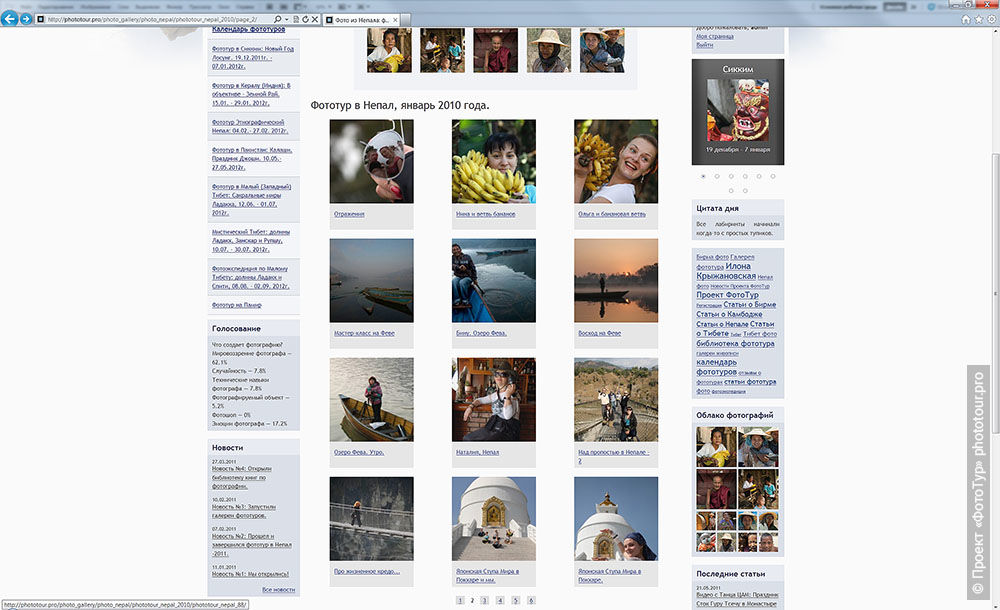Viewport: 1000px width, 610px height.
Task: Open the 'Проект ФотоТур' tag link
Action: (727, 295)
